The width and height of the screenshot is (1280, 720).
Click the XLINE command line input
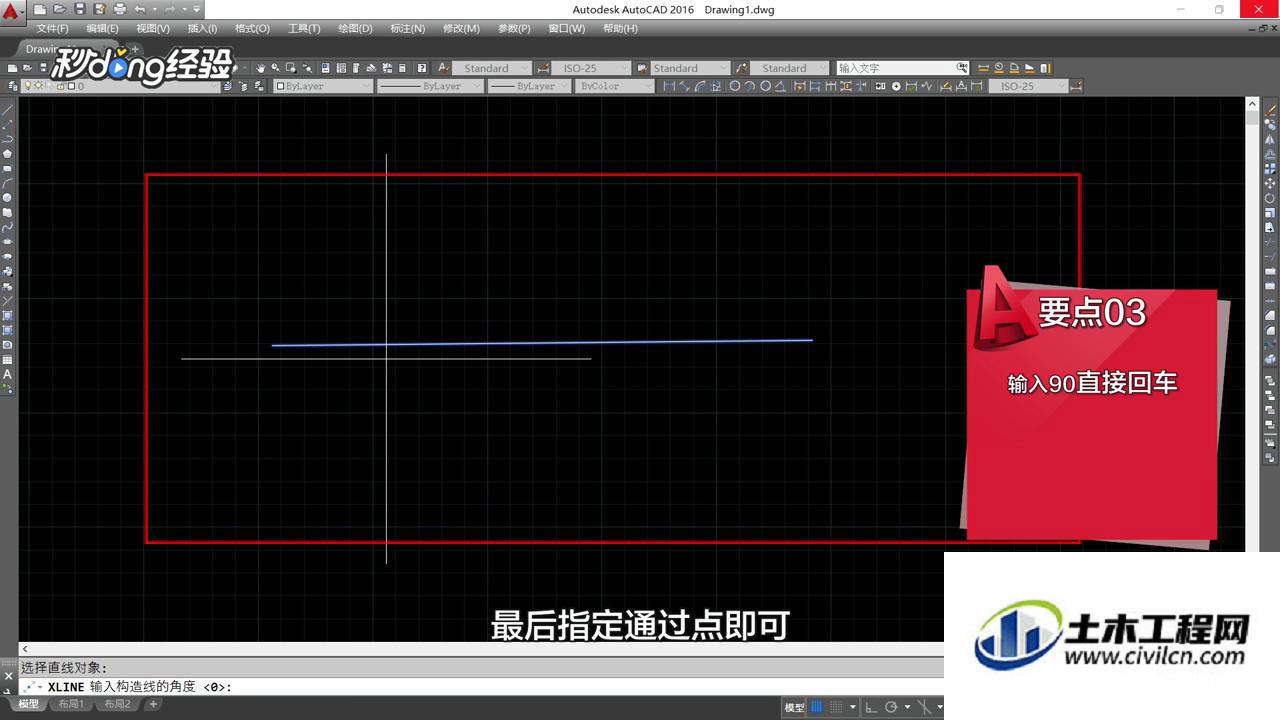[x=480, y=687]
